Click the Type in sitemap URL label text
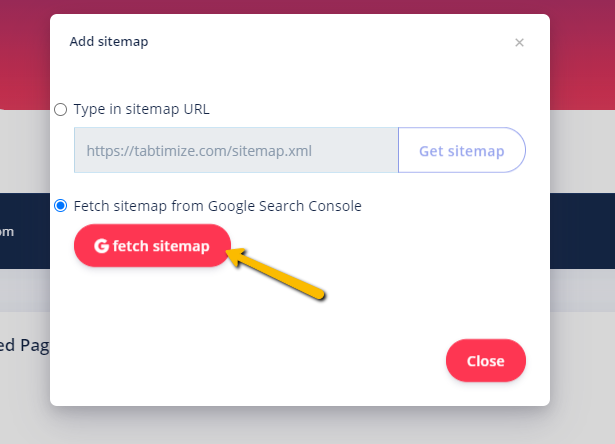This screenshot has height=444, width=615. (x=142, y=109)
